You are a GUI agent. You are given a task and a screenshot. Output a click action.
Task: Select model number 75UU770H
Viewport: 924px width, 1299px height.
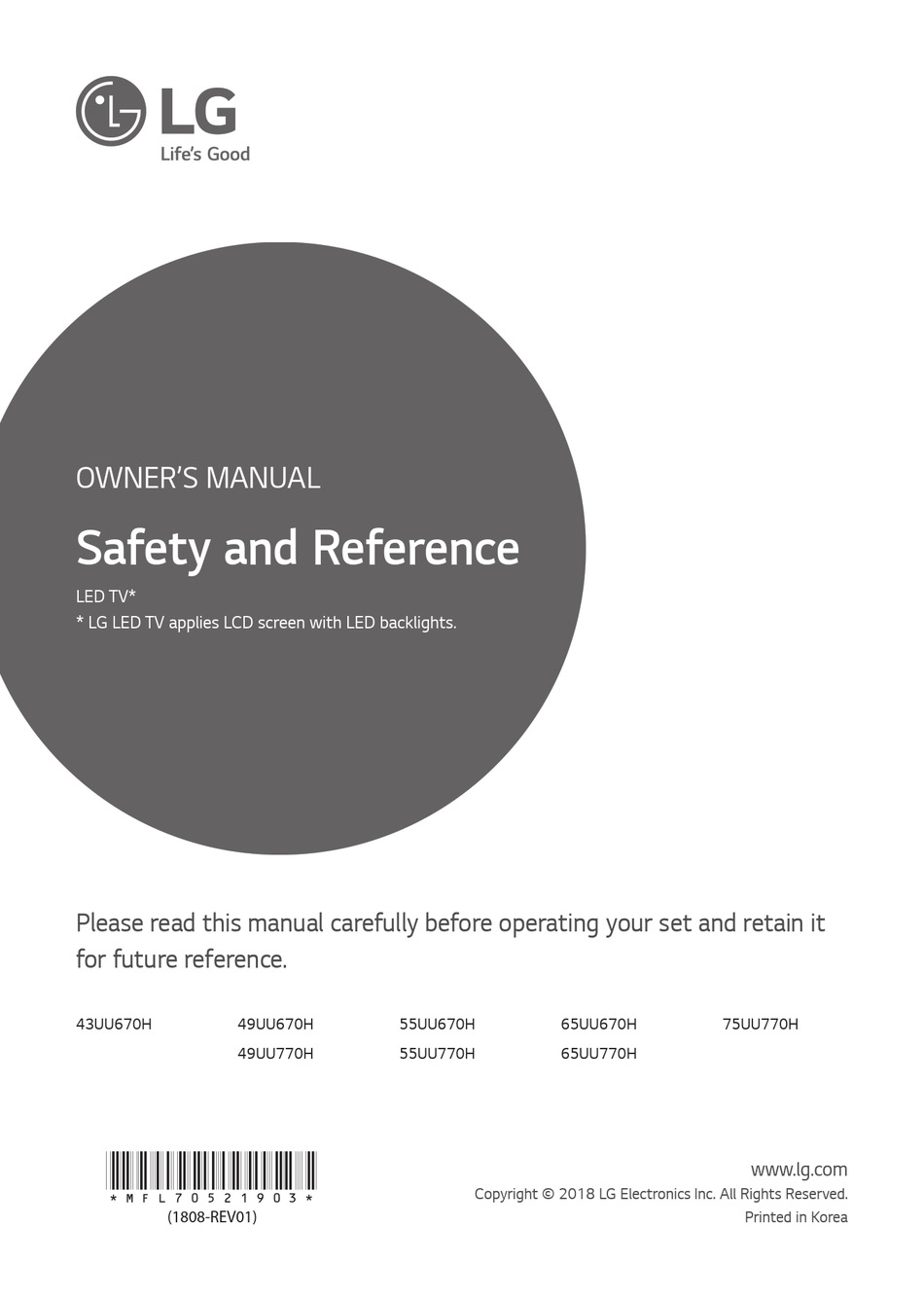coord(760,1024)
